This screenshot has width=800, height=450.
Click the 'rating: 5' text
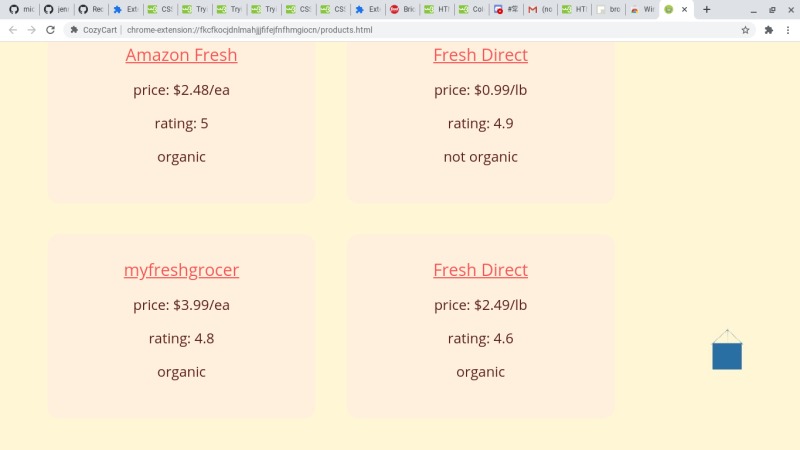pos(181,123)
